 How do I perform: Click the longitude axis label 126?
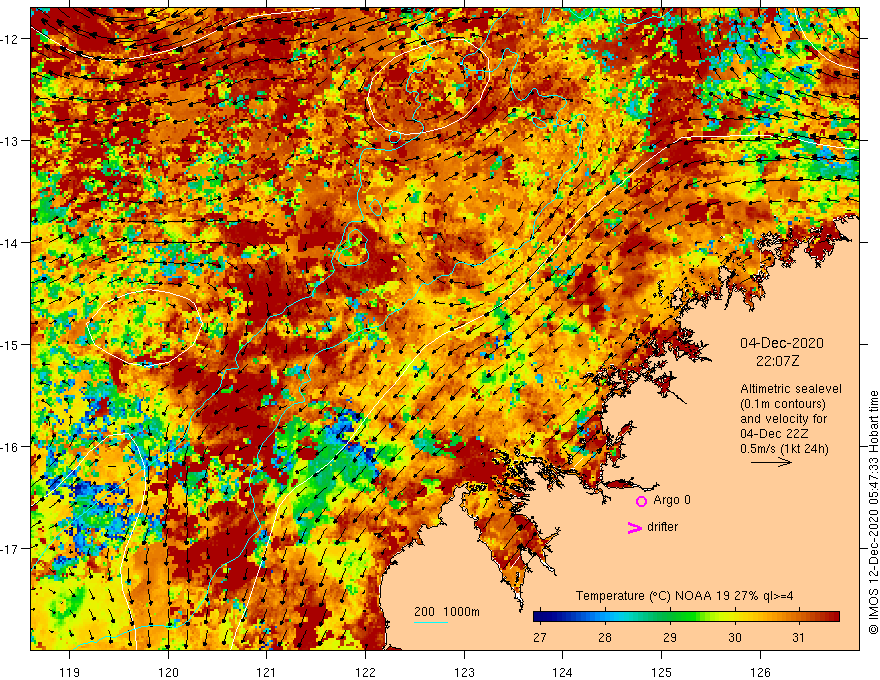[x=760, y=672]
